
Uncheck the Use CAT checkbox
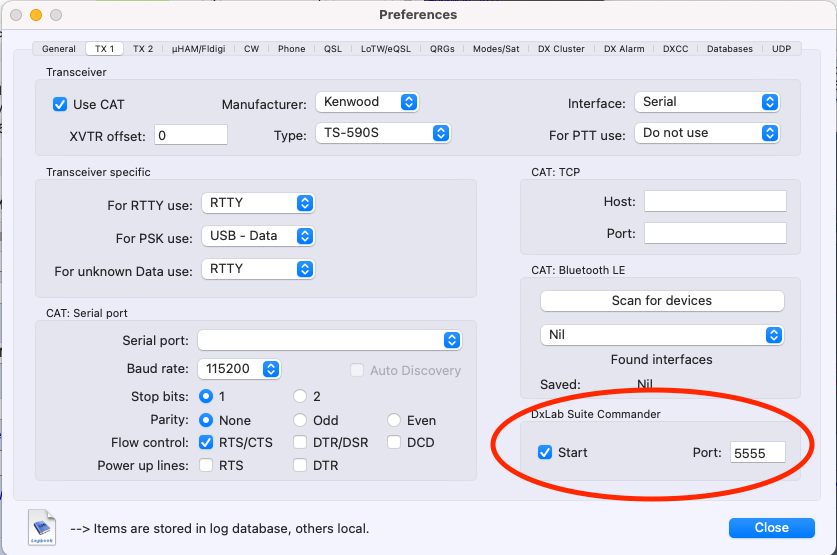click(60, 104)
